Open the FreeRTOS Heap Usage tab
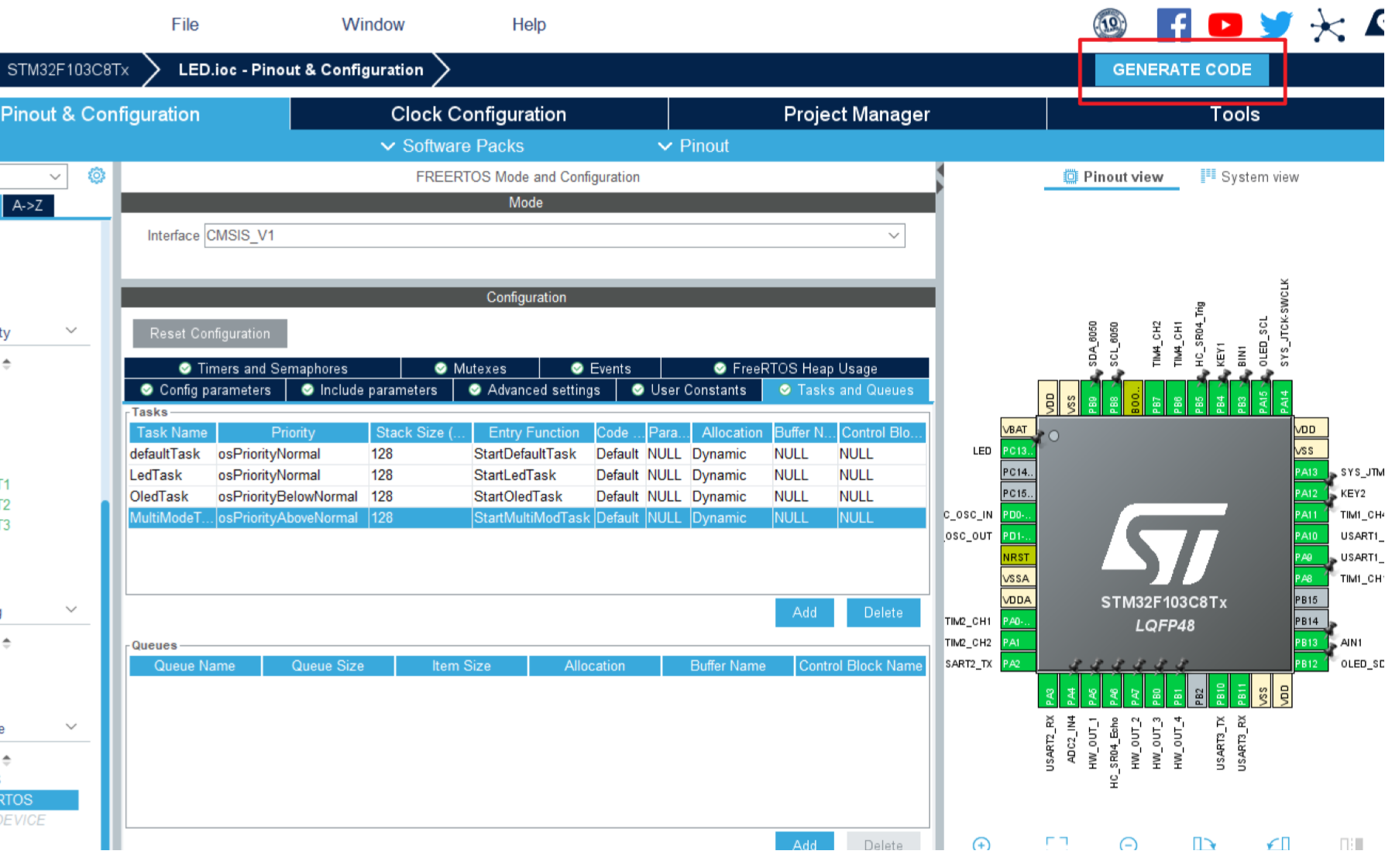Screen dimensions: 1385x868 click(796, 369)
